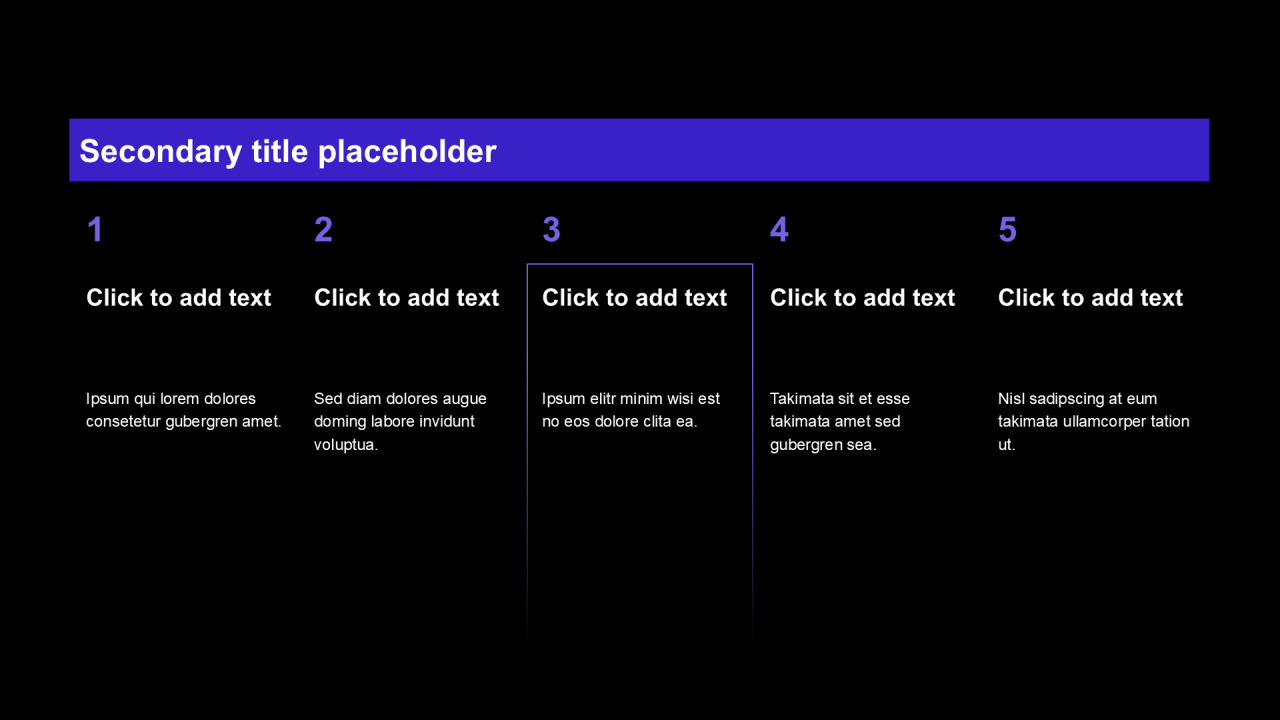Viewport: 1280px width, 720px height.
Task: Click "Click to add text" heading under number 5
Action: click(1091, 298)
